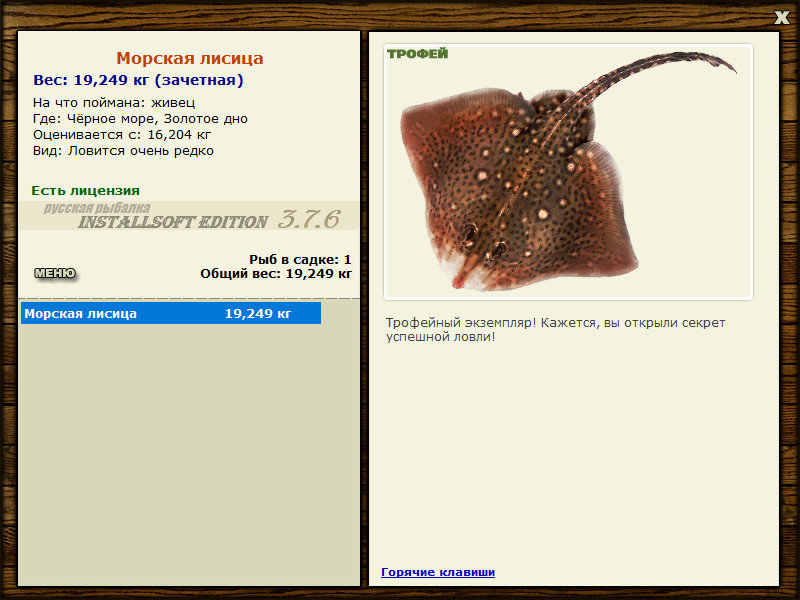
Task: Click the 3.7.6 version number graphic
Action: (x=309, y=219)
